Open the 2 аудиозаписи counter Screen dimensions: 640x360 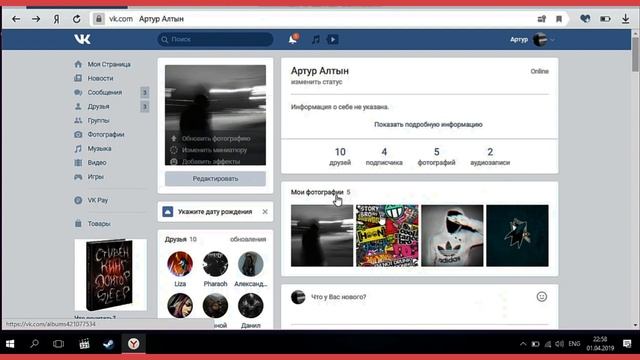[490, 157]
